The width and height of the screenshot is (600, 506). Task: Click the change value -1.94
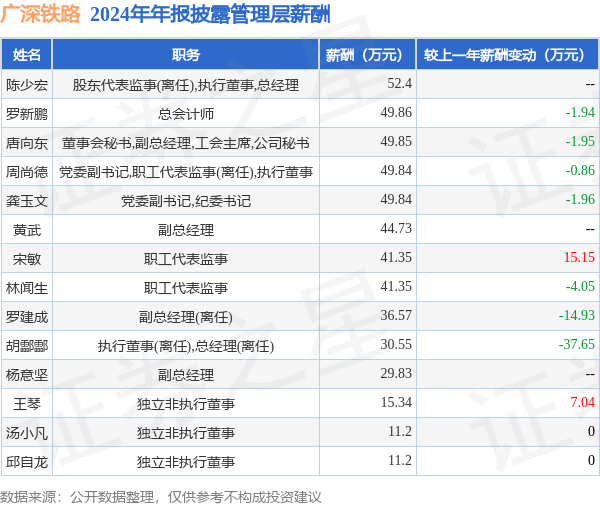pyautogui.click(x=580, y=113)
